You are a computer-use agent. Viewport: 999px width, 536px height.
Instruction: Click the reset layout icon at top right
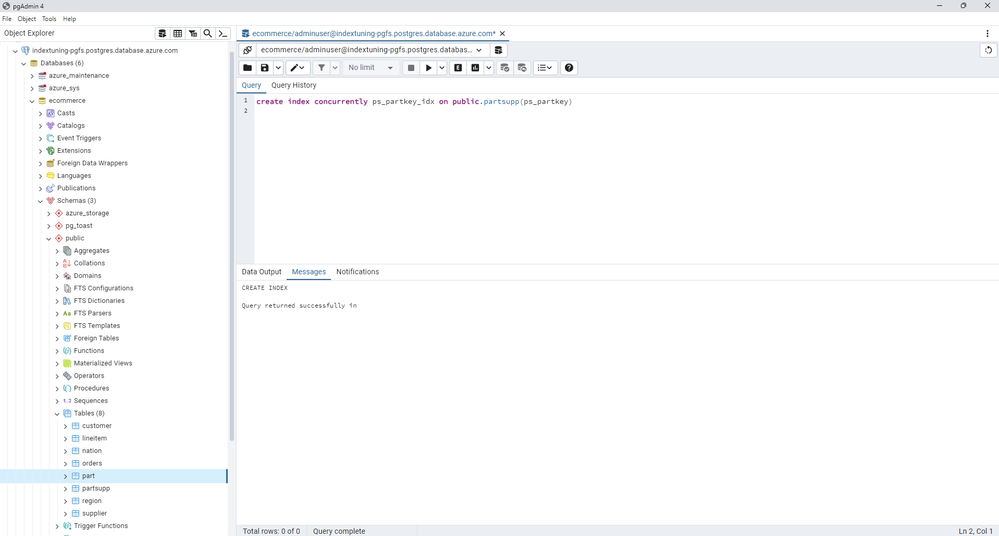(988, 50)
